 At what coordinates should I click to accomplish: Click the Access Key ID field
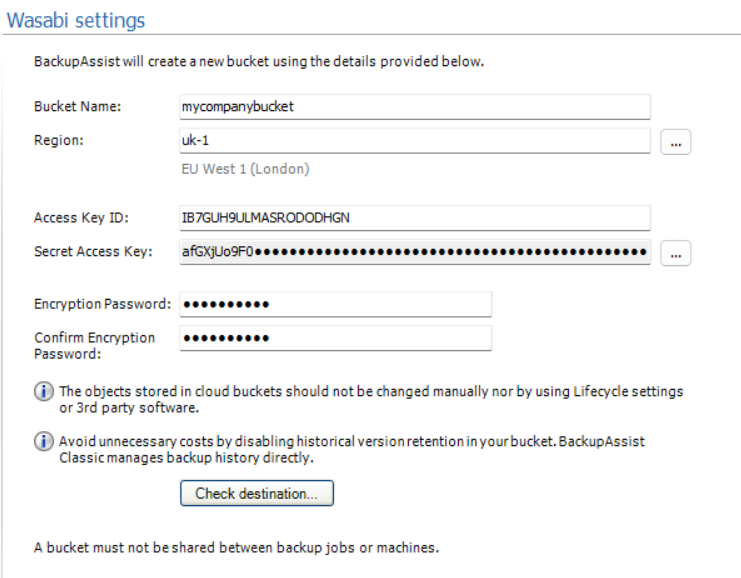point(415,218)
